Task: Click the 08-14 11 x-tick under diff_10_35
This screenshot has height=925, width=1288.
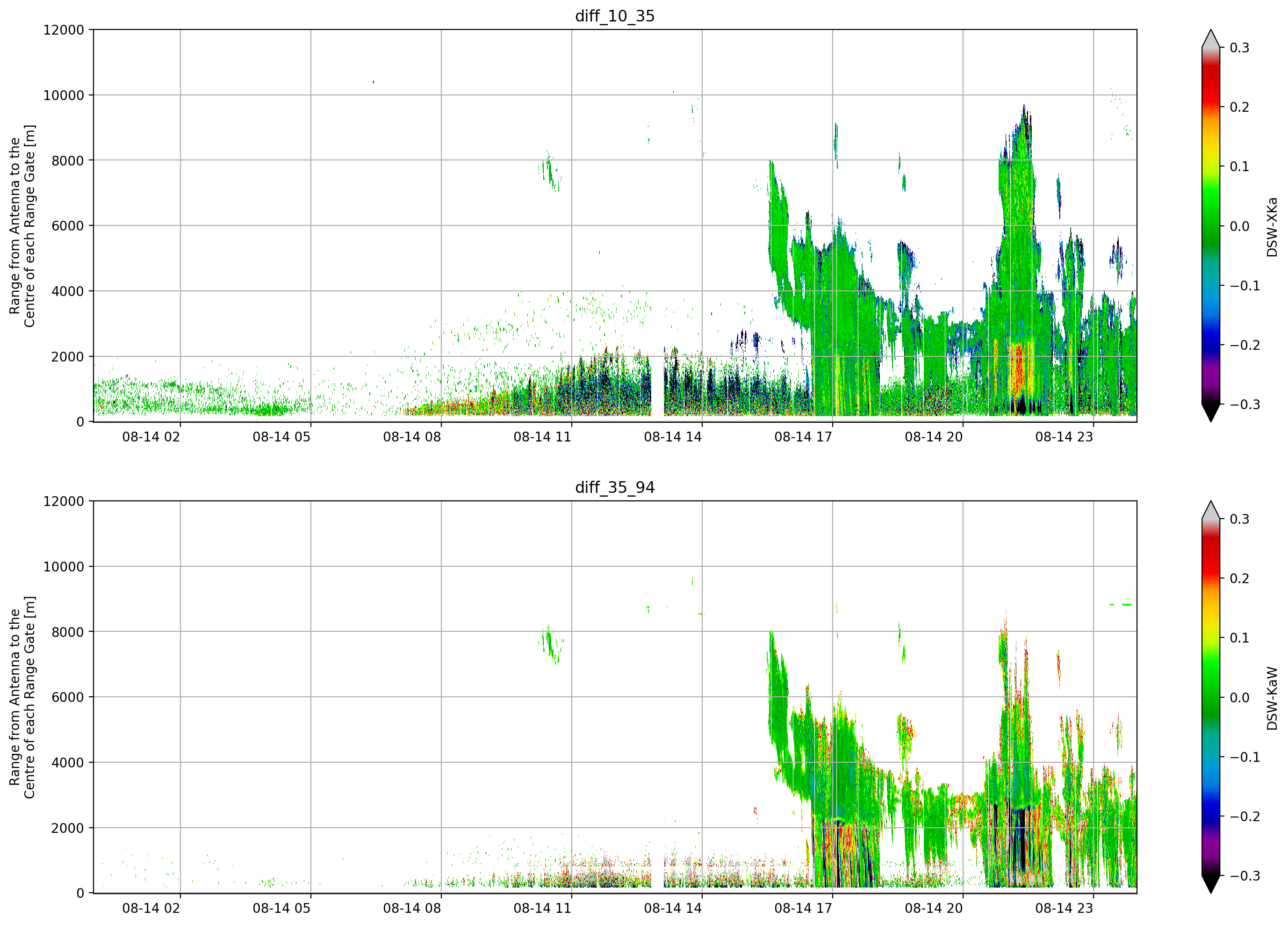Action: (x=542, y=437)
